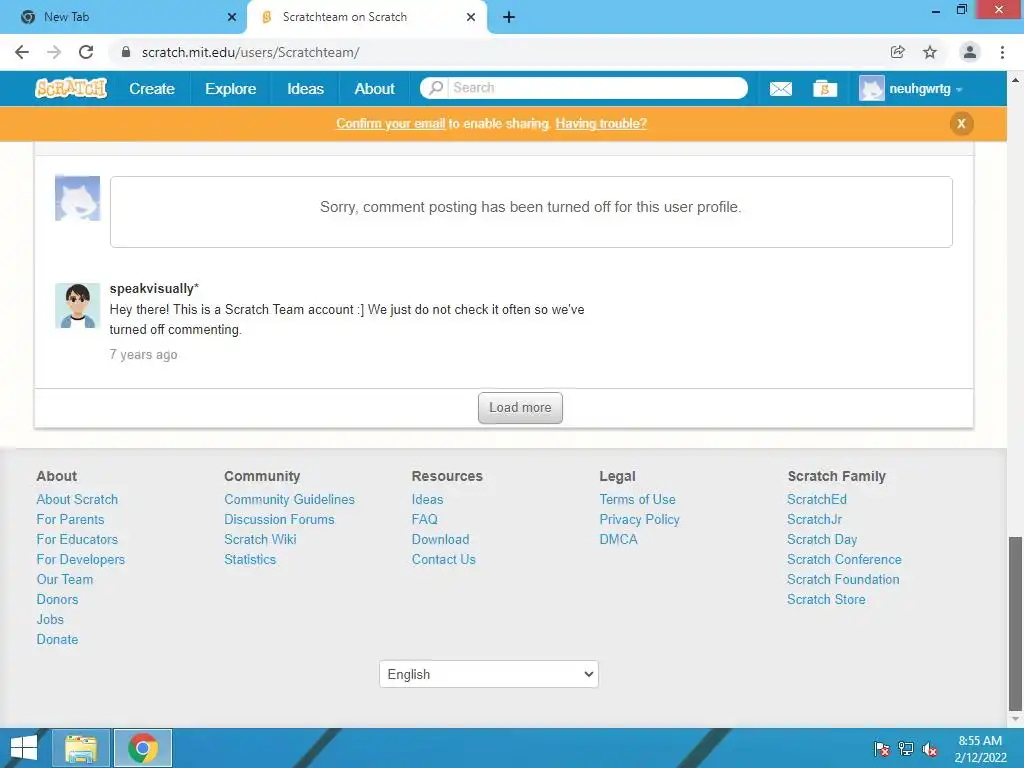Open the My Stuff folder icon
1024x768 pixels.
click(825, 89)
